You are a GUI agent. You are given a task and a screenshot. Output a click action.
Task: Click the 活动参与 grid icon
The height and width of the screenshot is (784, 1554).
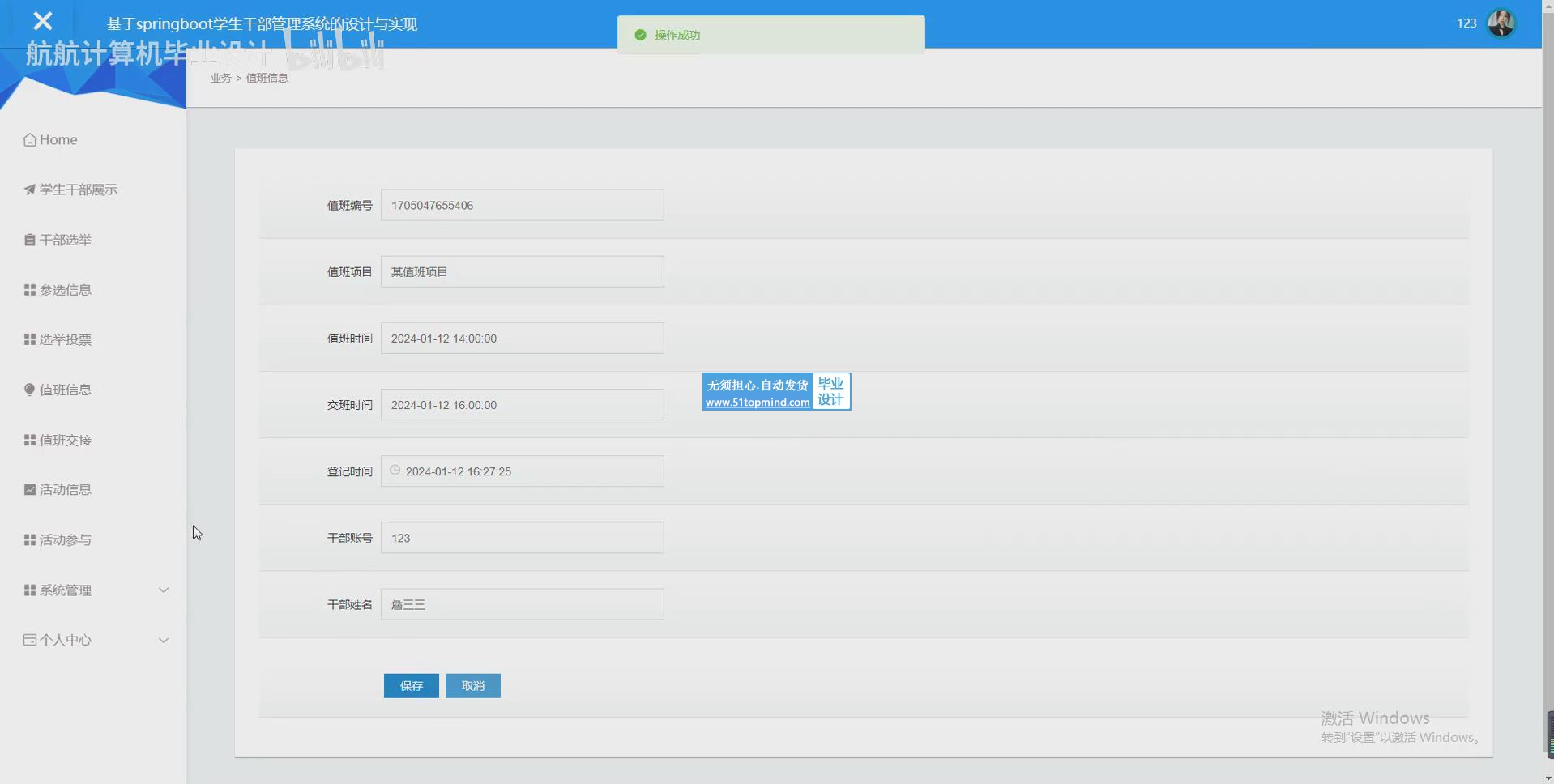(30, 539)
